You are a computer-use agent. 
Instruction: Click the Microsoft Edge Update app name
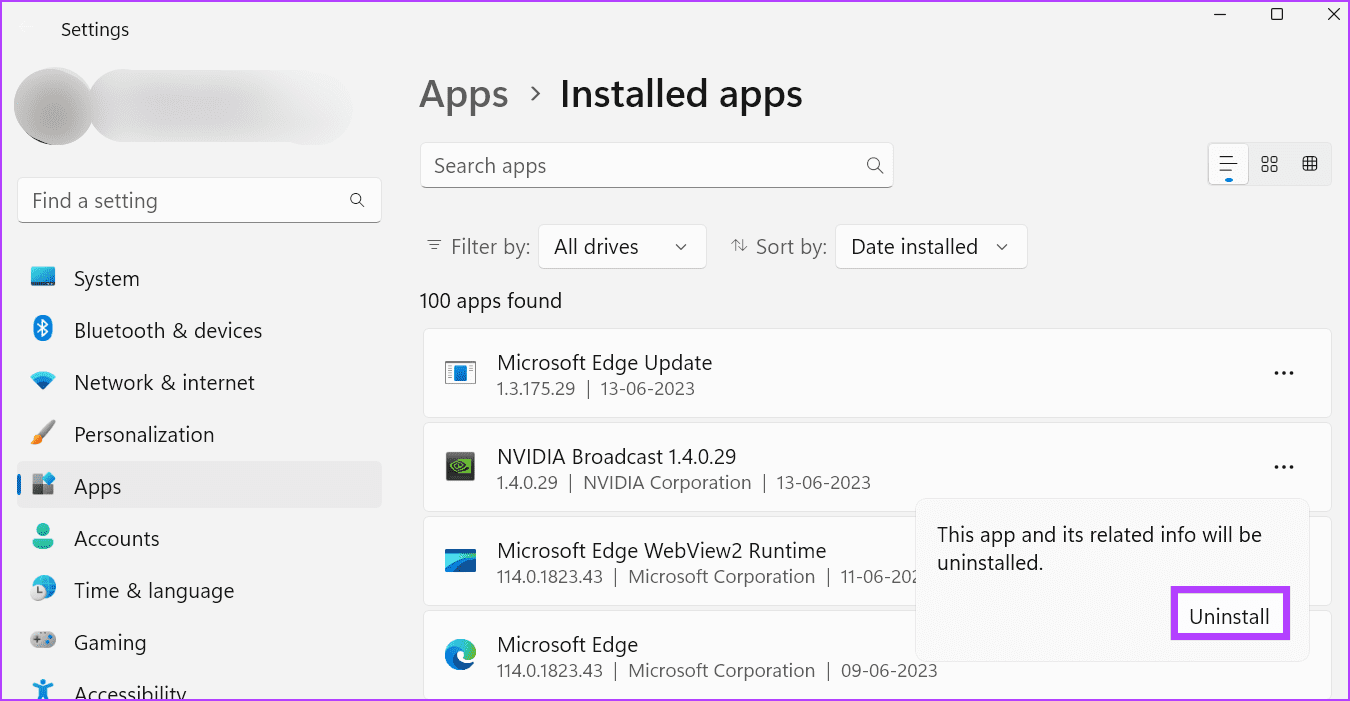(604, 363)
